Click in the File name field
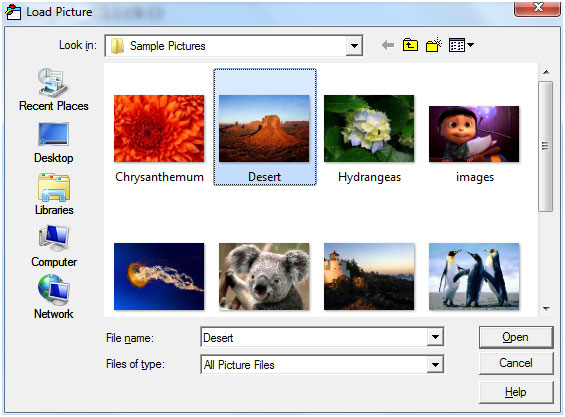The image size is (565, 417). click(x=314, y=337)
